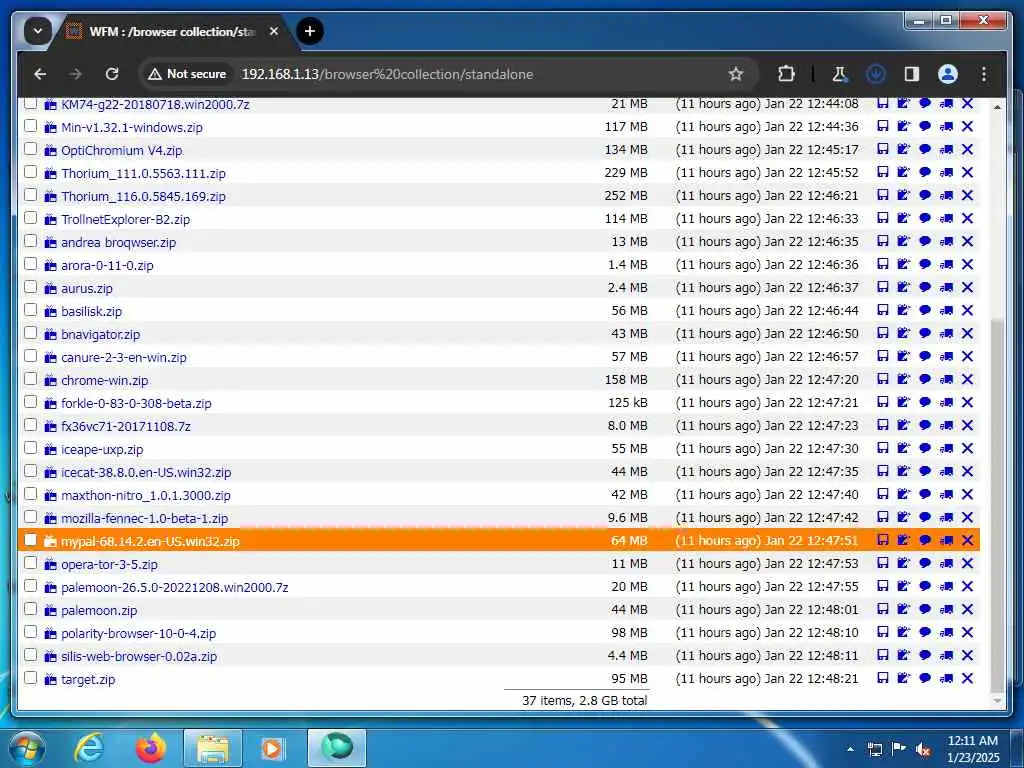The image size is (1024, 768).
Task: Delete TrollnetExplorer-B2.zip using its X icon
Action: tap(968, 218)
